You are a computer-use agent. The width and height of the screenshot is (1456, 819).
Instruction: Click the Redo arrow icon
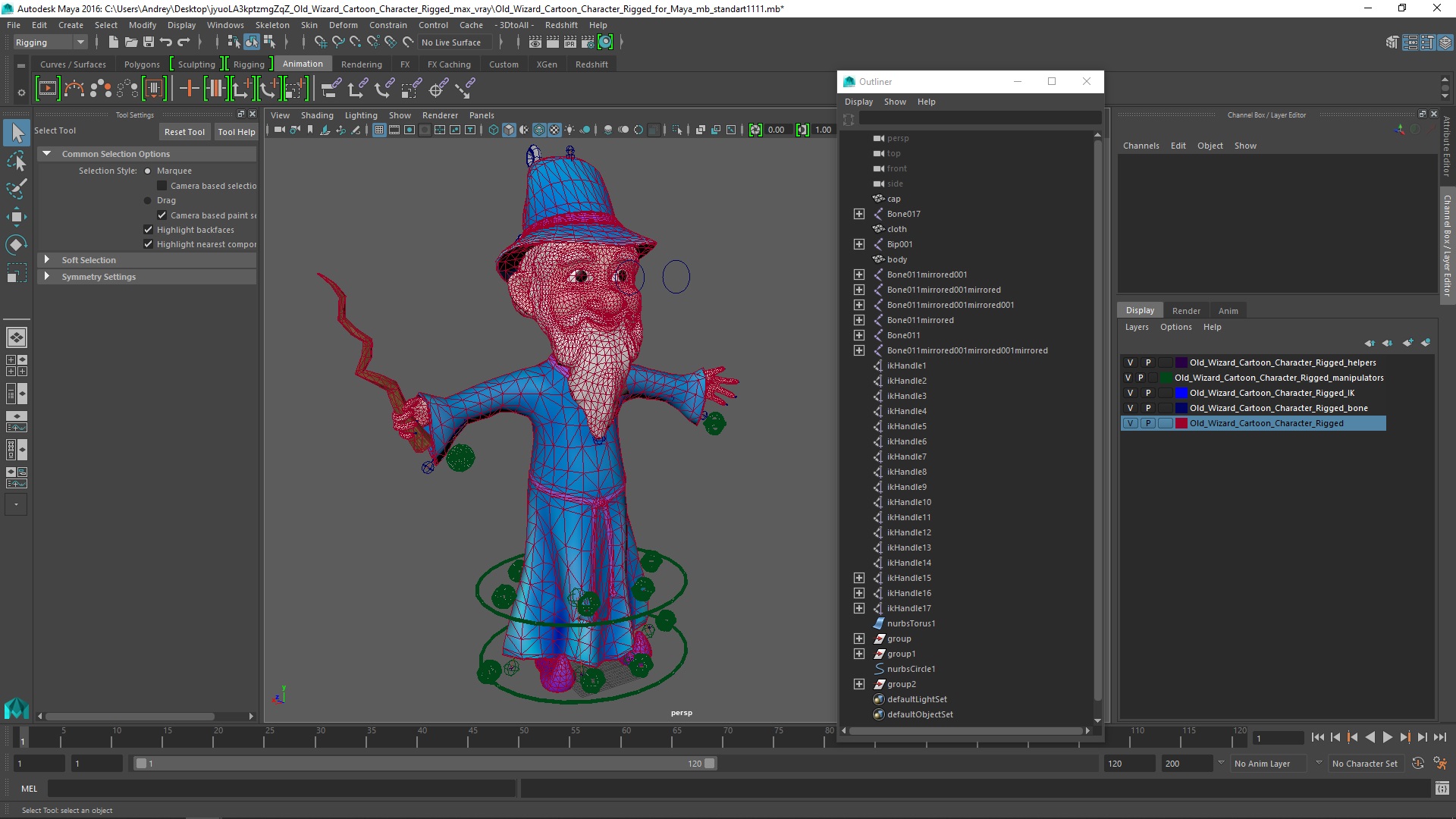(184, 42)
